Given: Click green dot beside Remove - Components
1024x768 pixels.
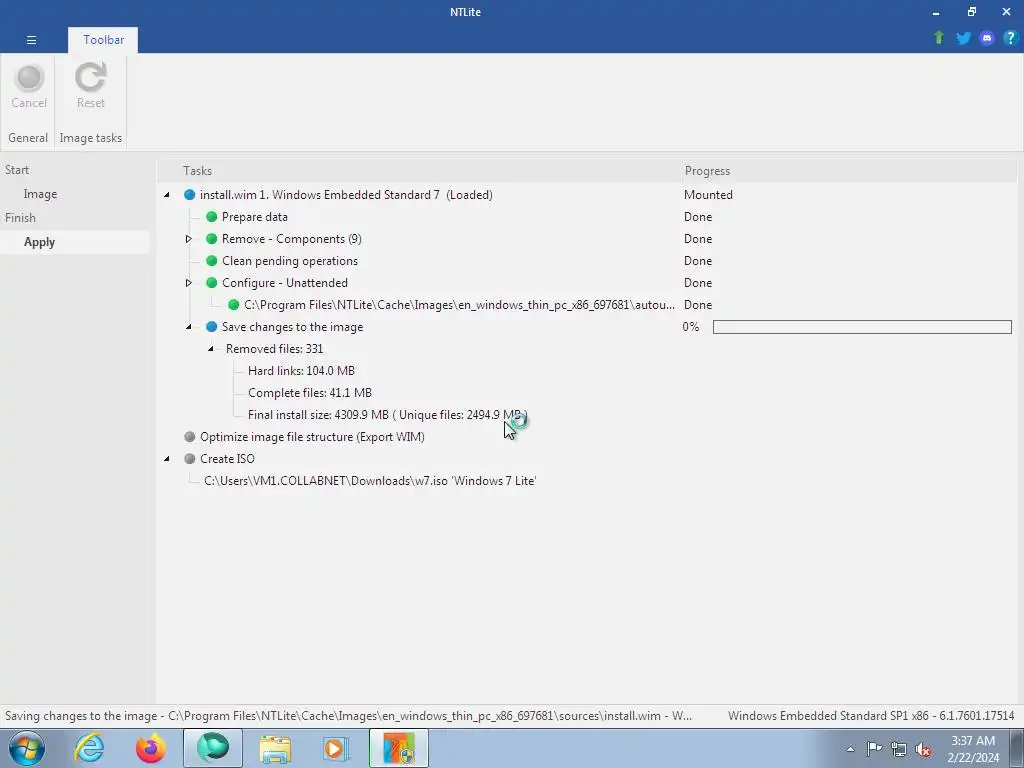Looking at the screenshot, I should (212, 239).
